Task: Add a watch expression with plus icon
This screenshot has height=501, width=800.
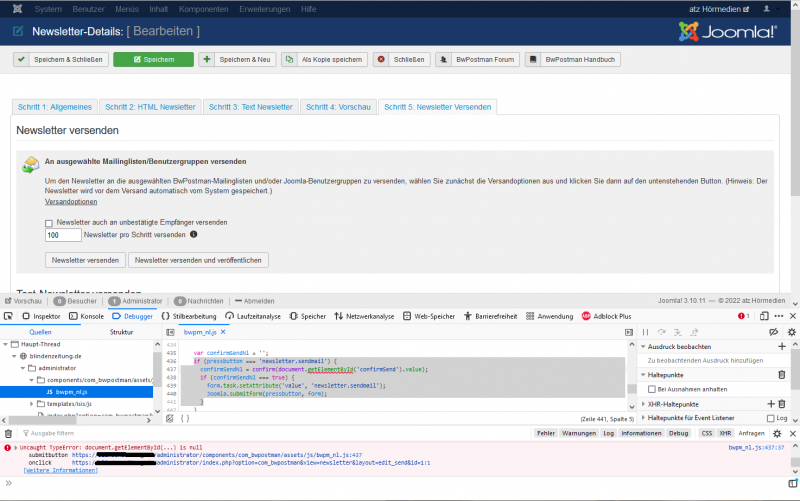Action: [x=782, y=346]
